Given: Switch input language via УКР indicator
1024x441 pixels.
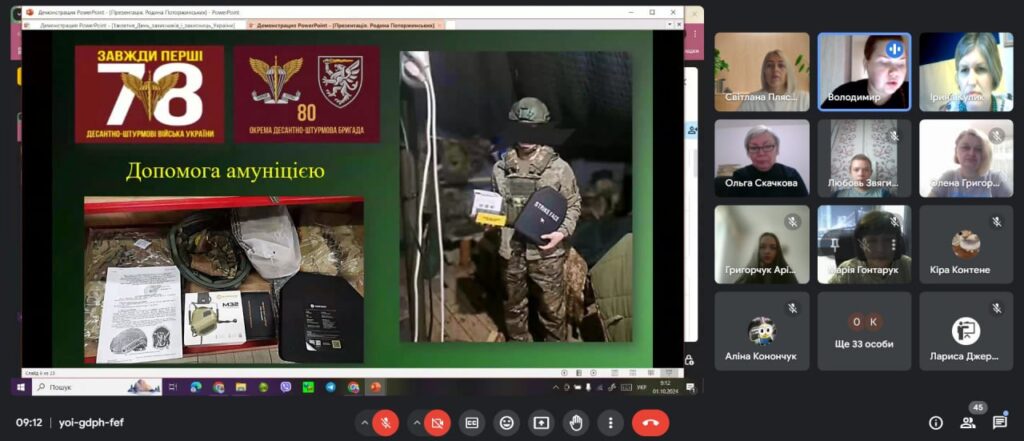Looking at the screenshot, I should point(641,387).
